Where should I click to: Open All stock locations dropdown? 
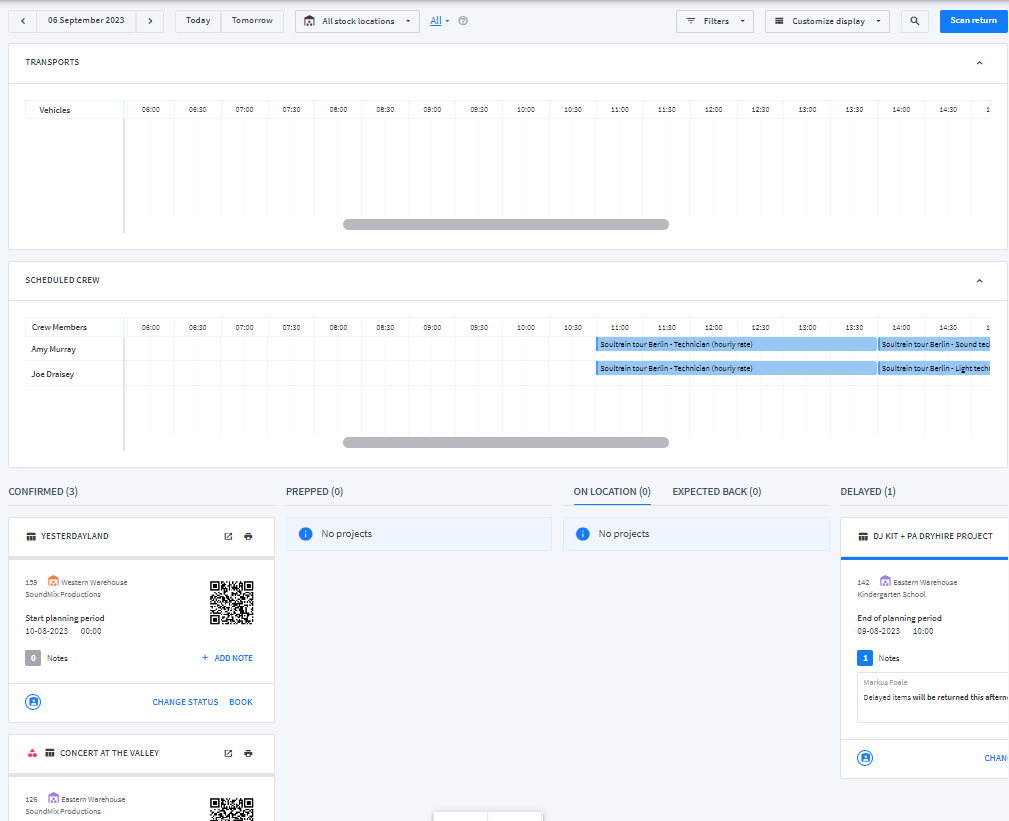[x=357, y=21]
